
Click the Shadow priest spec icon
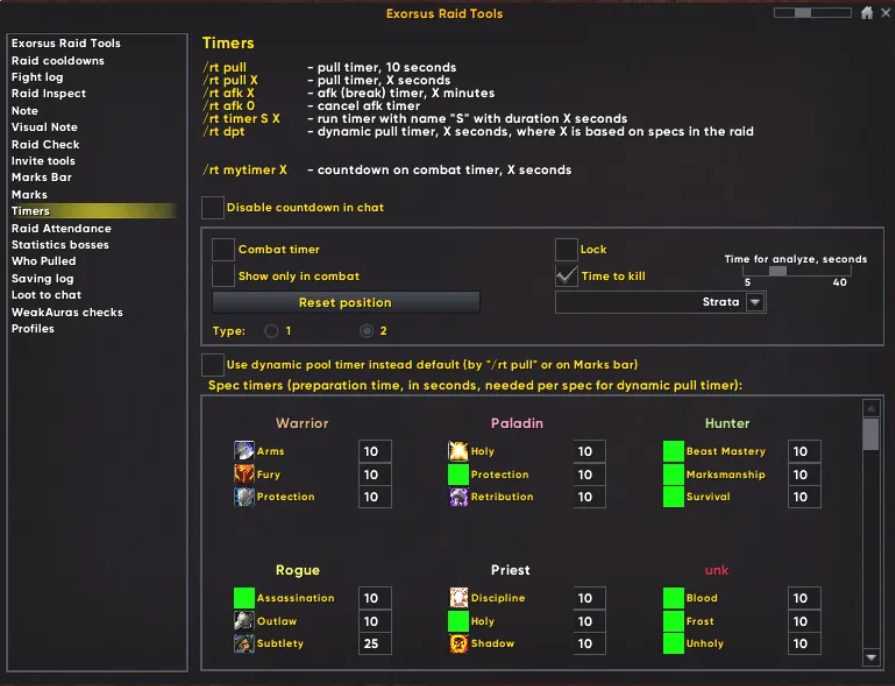[x=458, y=644]
